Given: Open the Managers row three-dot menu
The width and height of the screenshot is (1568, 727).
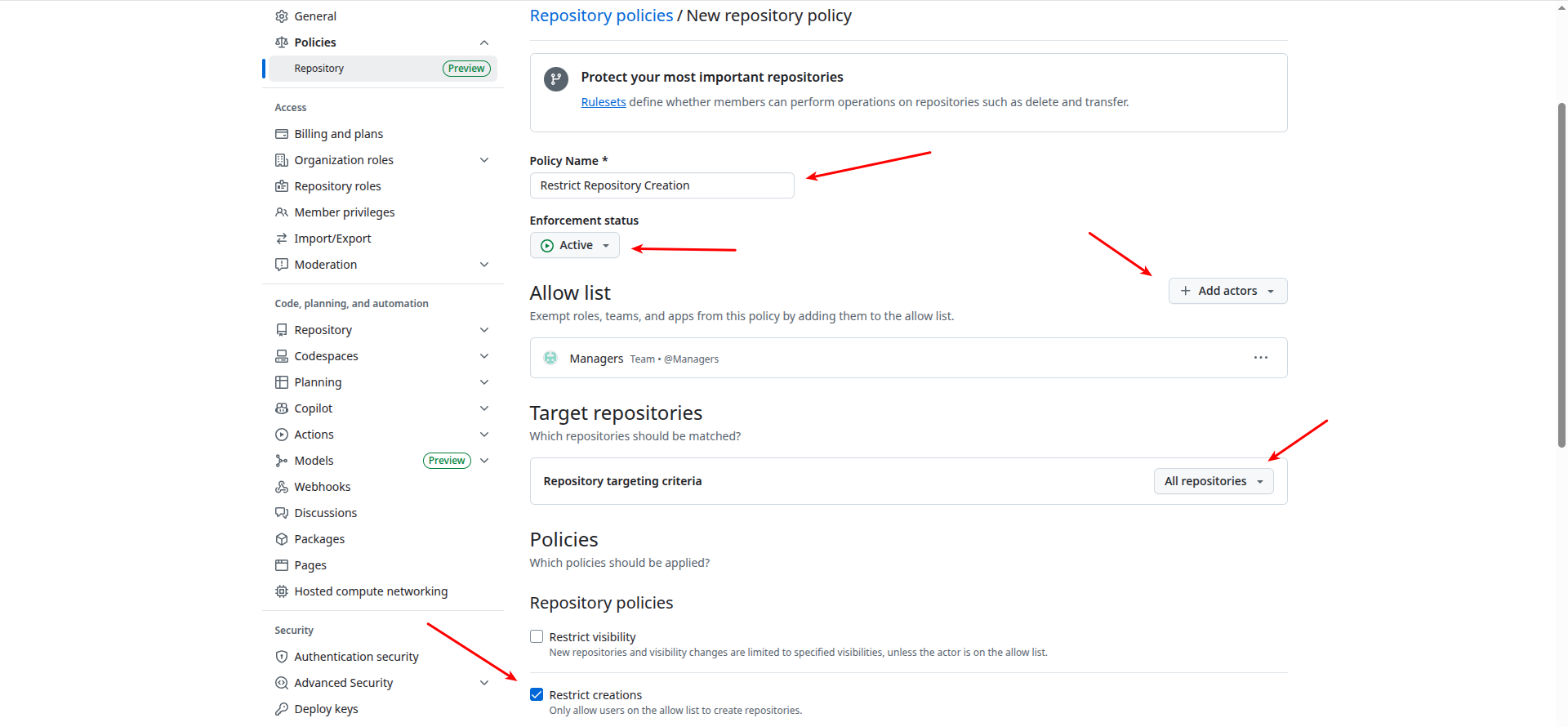Looking at the screenshot, I should [x=1261, y=358].
